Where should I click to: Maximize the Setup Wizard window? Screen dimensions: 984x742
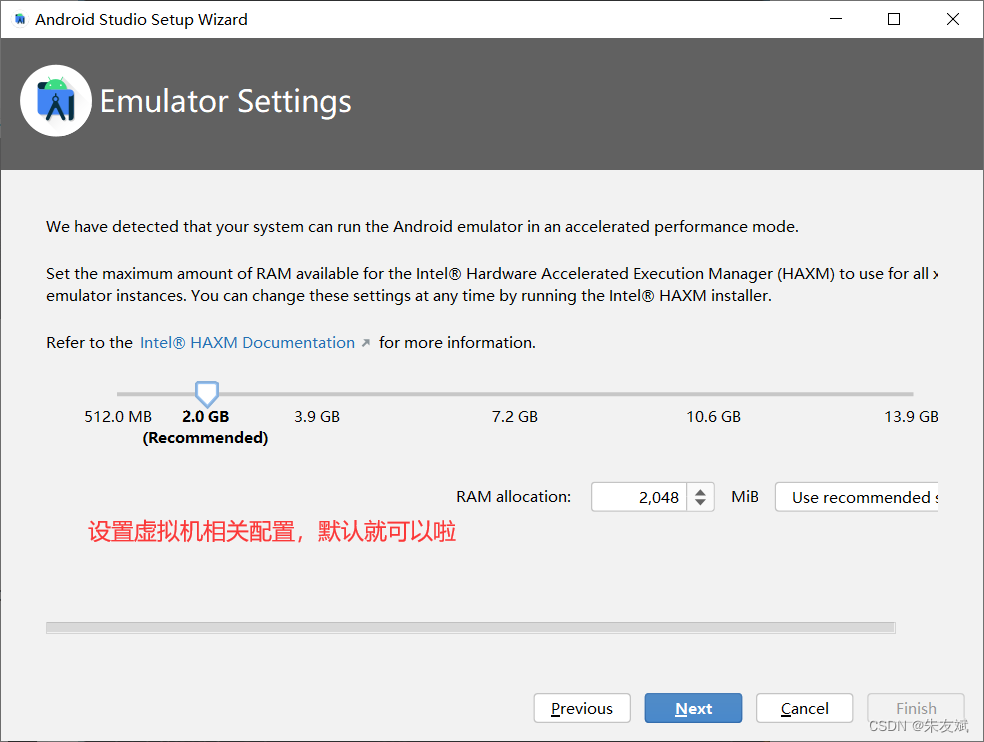pos(894,19)
